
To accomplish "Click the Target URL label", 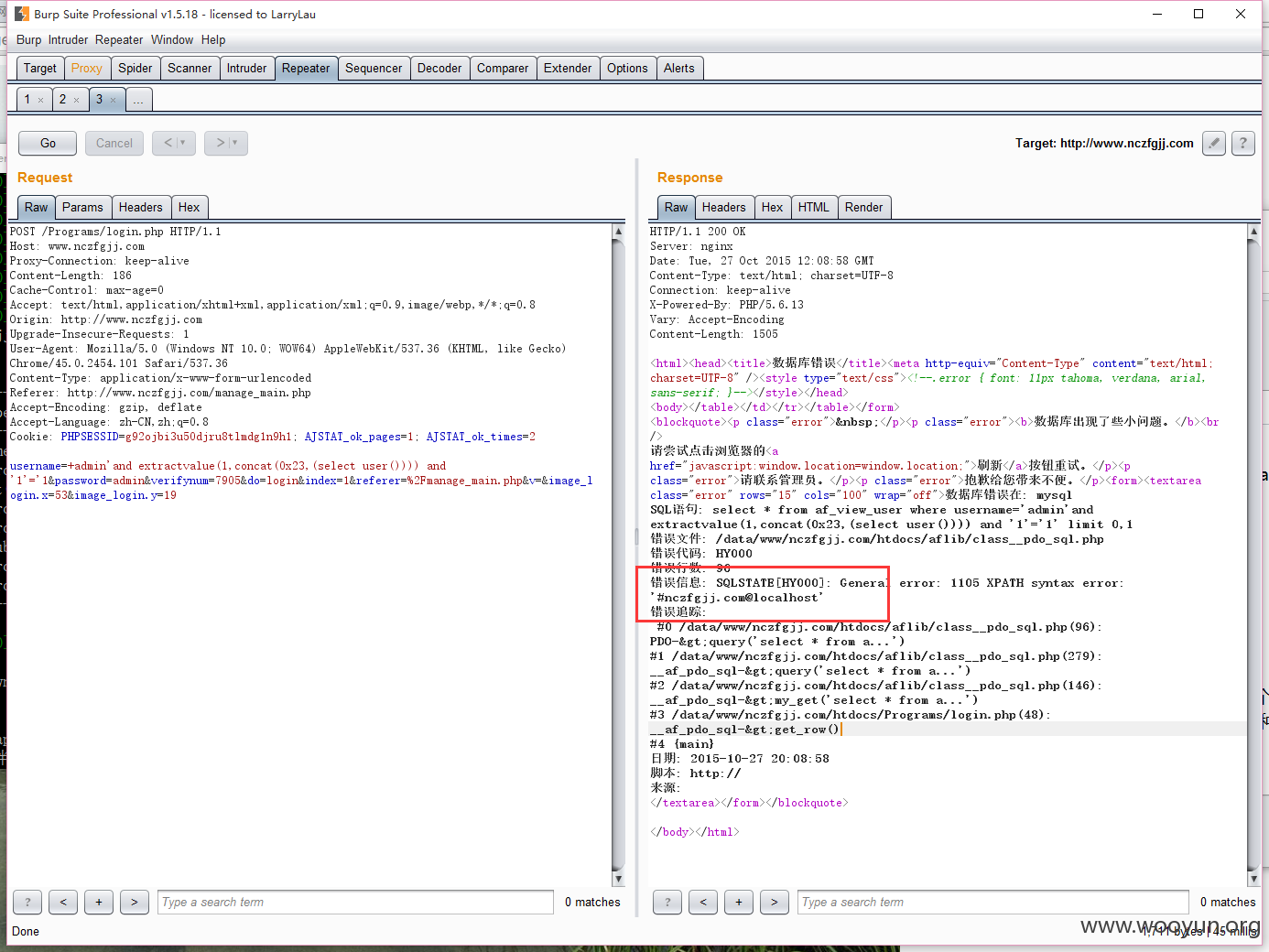I will pos(1104,143).
